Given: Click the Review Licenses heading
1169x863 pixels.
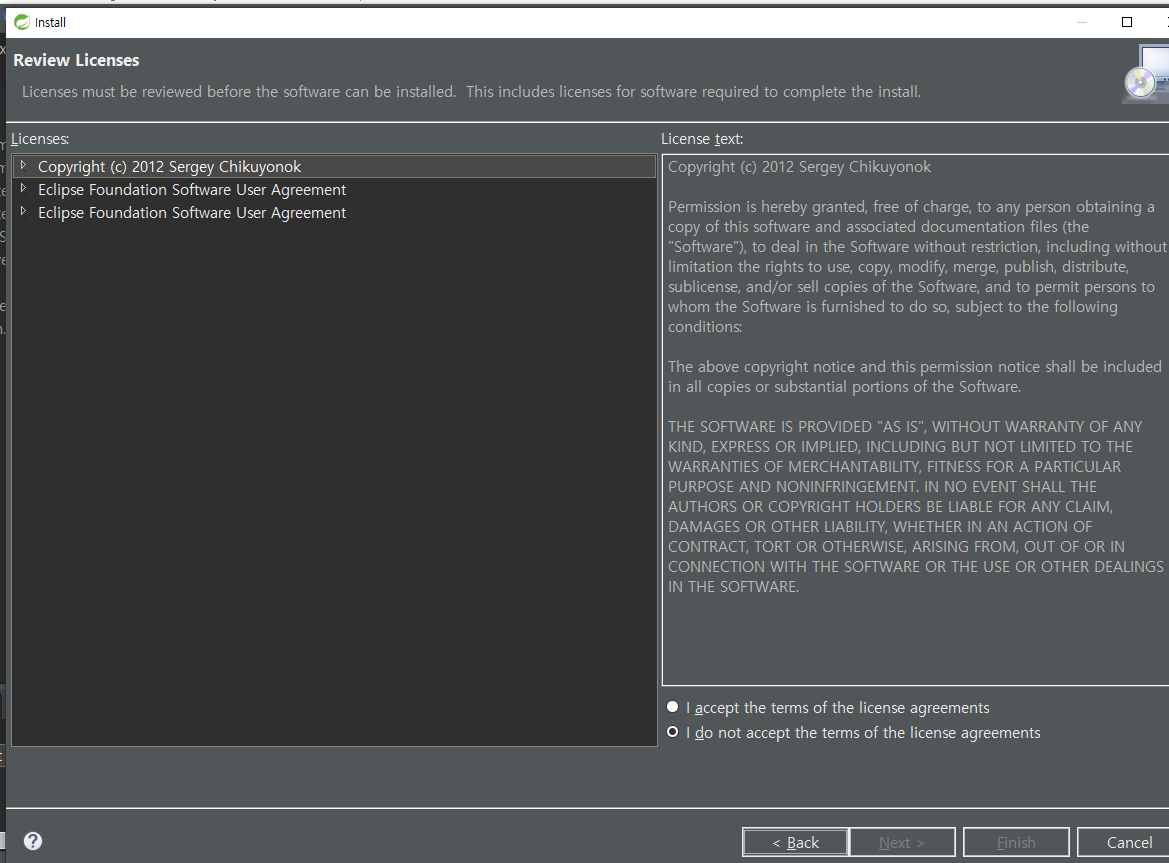Looking at the screenshot, I should (x=76, y=60).
